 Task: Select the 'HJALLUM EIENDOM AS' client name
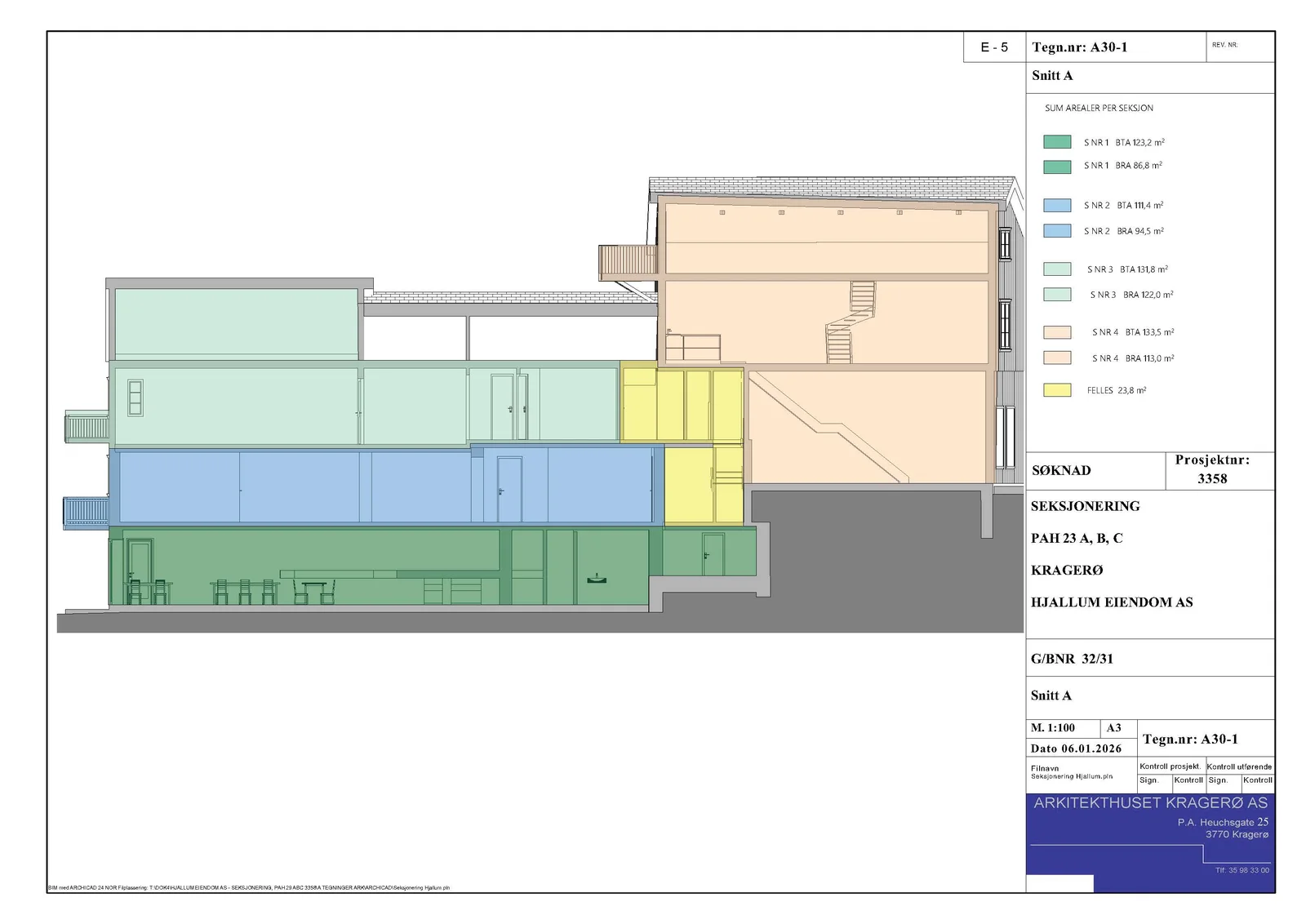click(1111, 602)
